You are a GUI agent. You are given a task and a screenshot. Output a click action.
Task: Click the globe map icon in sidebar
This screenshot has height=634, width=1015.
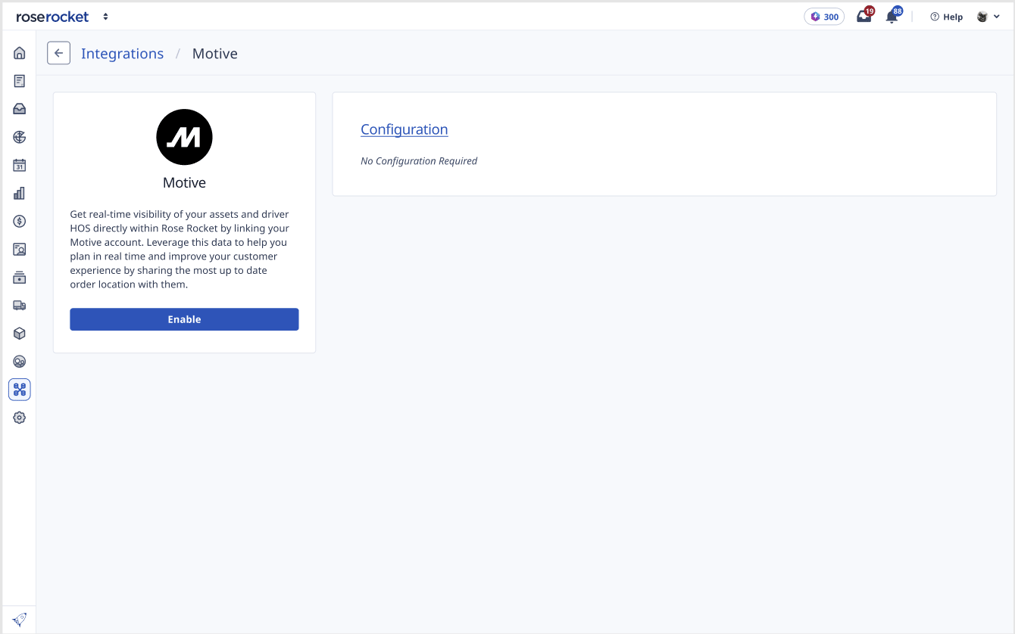[x=19, y=137]
